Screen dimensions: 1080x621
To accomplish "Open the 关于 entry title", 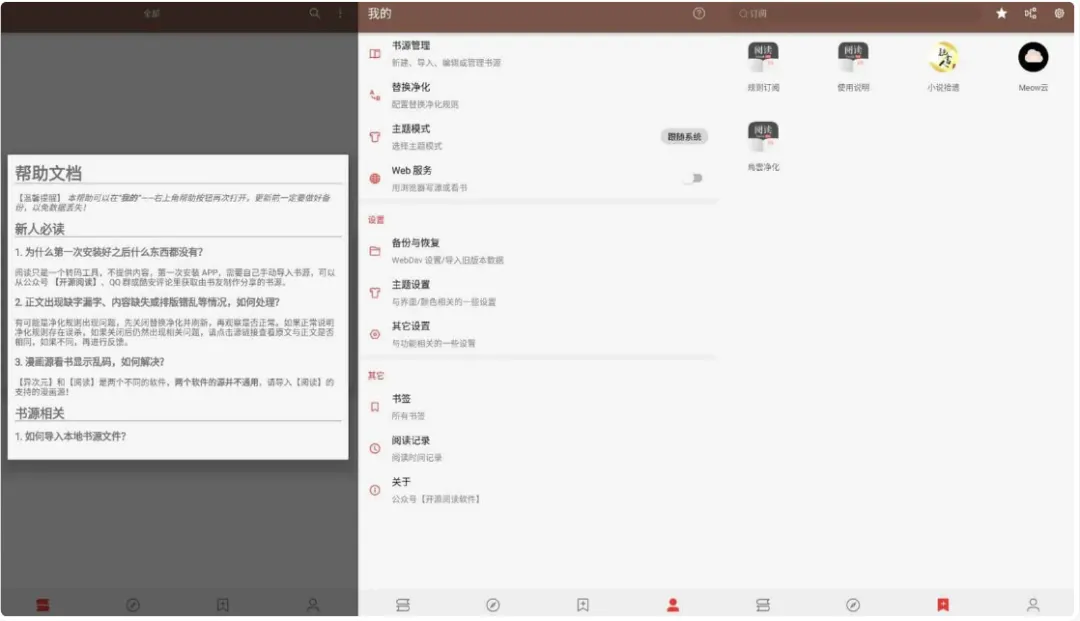I will pos(401,482).
